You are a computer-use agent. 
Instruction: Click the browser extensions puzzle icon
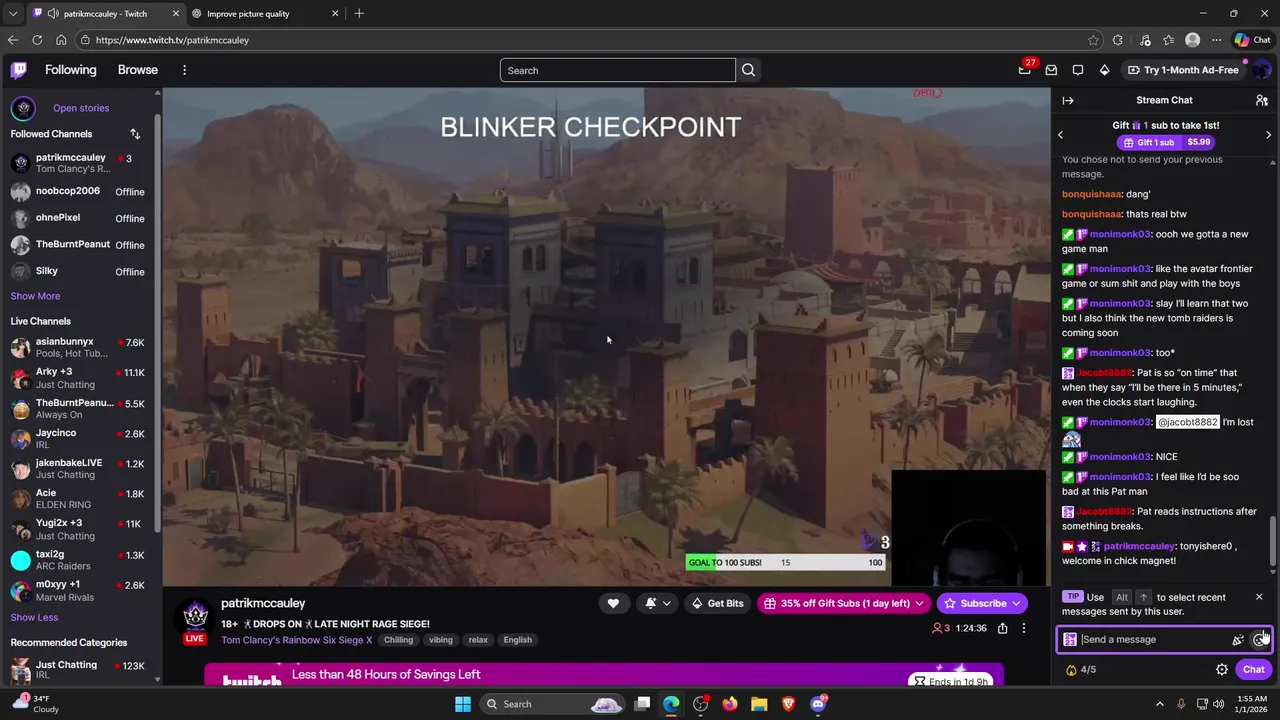(1118, 40)
